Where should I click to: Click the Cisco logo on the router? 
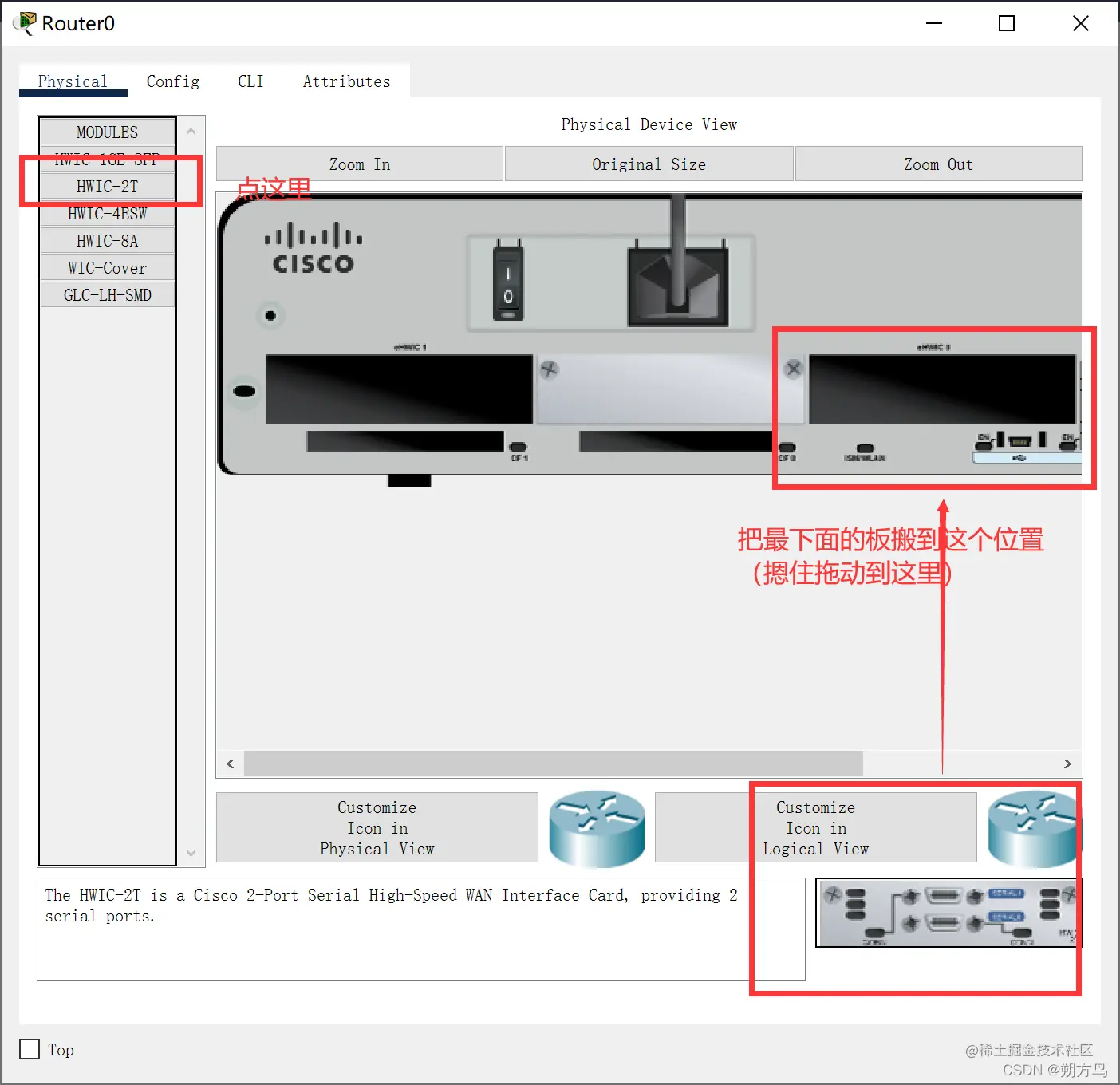[x=313, y=248]
